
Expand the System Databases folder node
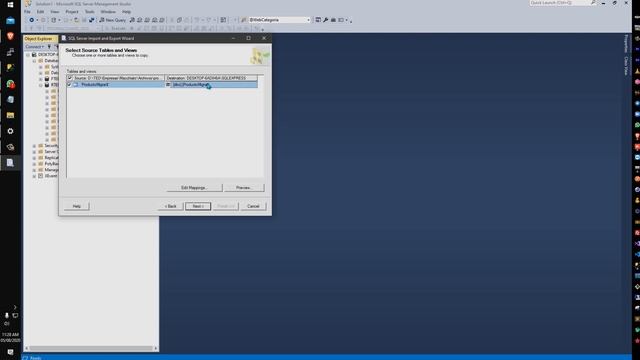tap(41, 67)
